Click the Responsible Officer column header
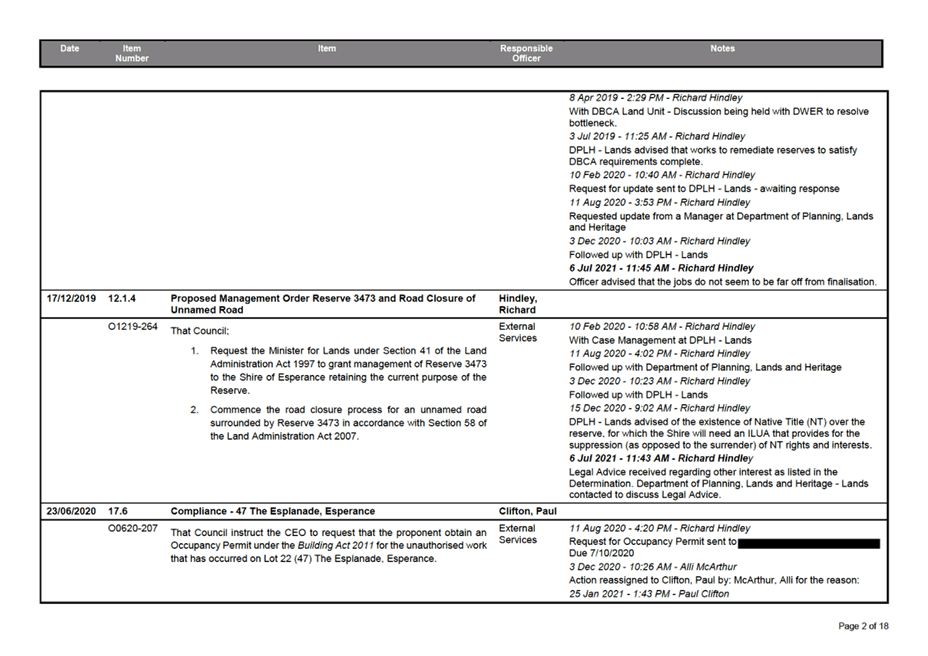The width and height of the screenshot is (928, 656). (x=525, y=52)
